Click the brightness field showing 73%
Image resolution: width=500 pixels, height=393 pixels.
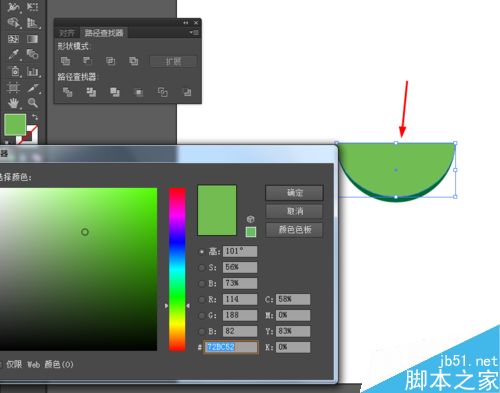(x=240, y=283)
